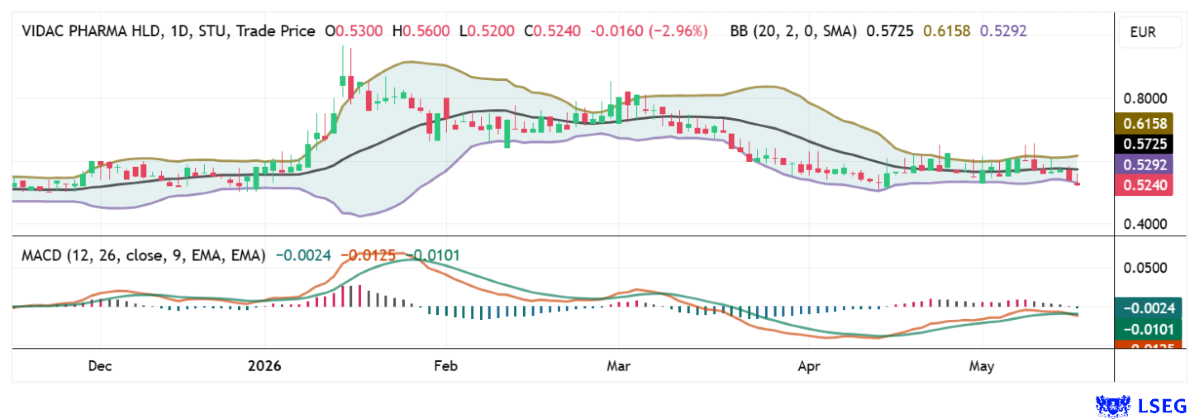Click the 2026 label on time axis
Viewport: 1200px width, 420px height.
pyautogui.click(x=265, y=366)
